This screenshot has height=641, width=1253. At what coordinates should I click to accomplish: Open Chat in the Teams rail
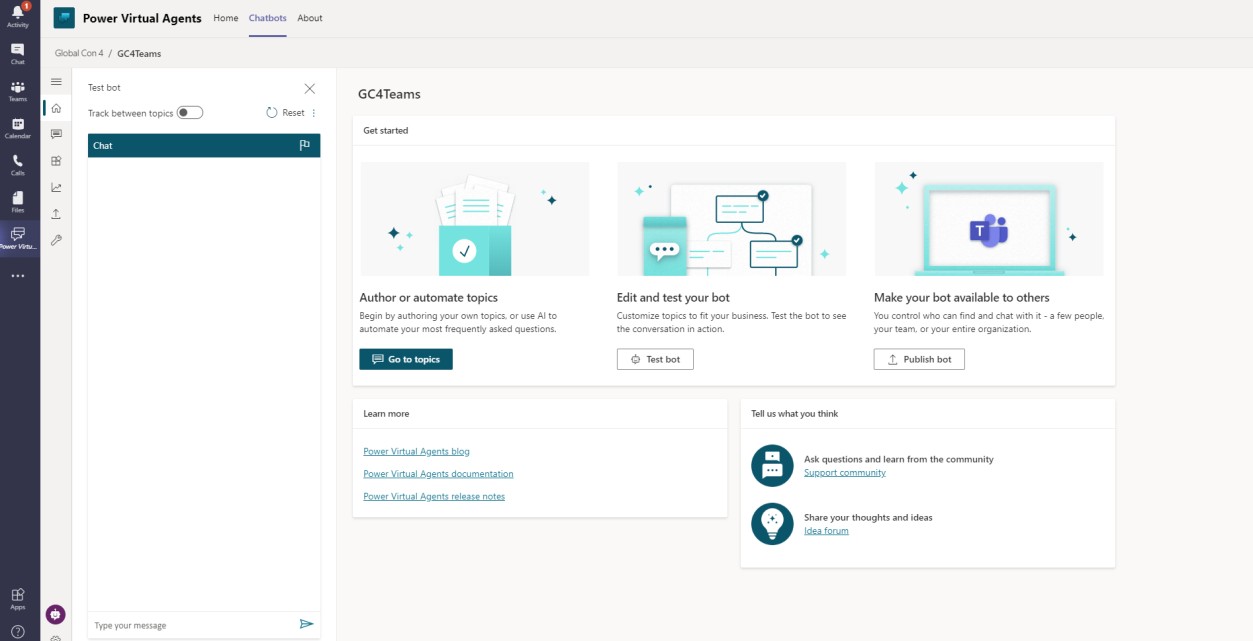(x=18, y=53)
